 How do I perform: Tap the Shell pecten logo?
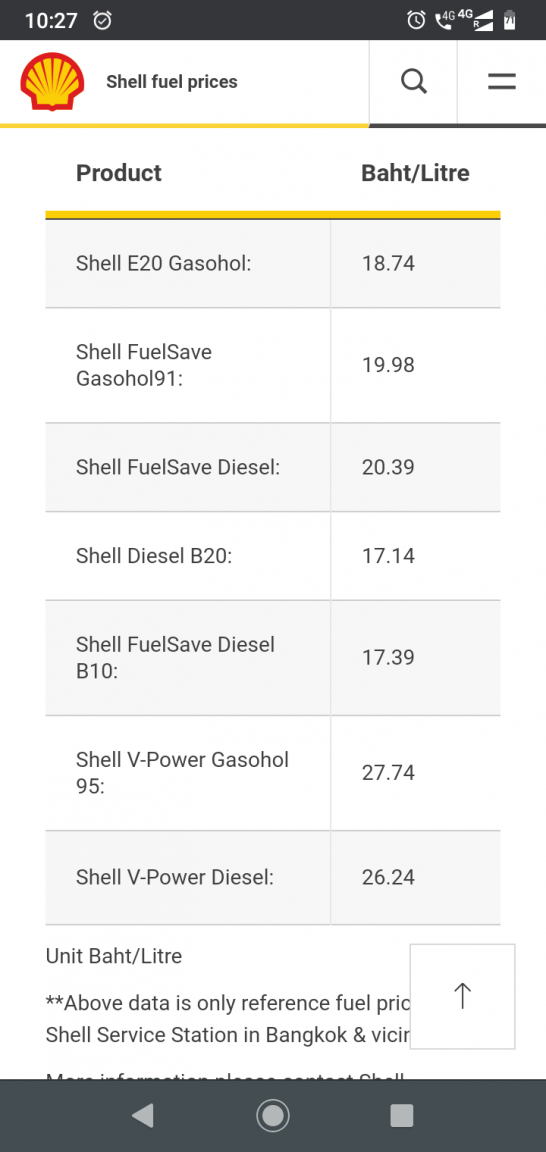click(x=52, y=82)
